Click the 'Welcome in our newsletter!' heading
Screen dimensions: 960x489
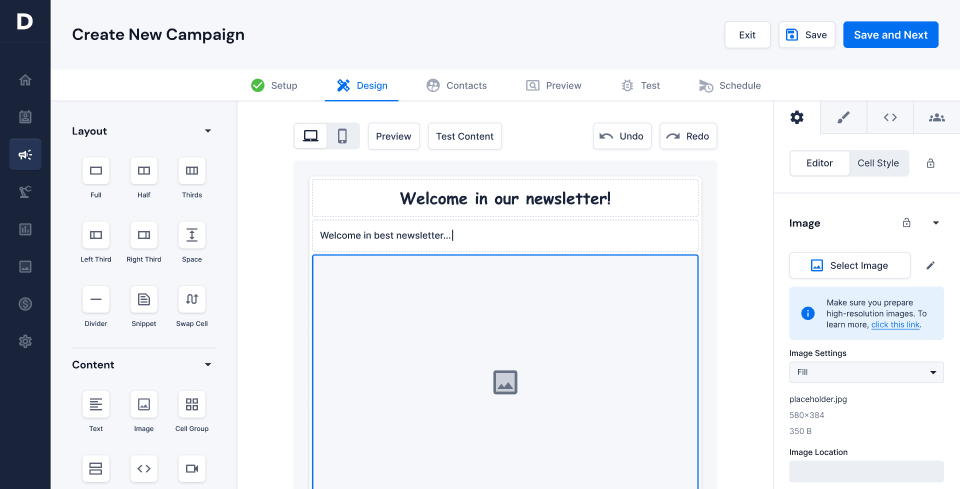(505, 198)
